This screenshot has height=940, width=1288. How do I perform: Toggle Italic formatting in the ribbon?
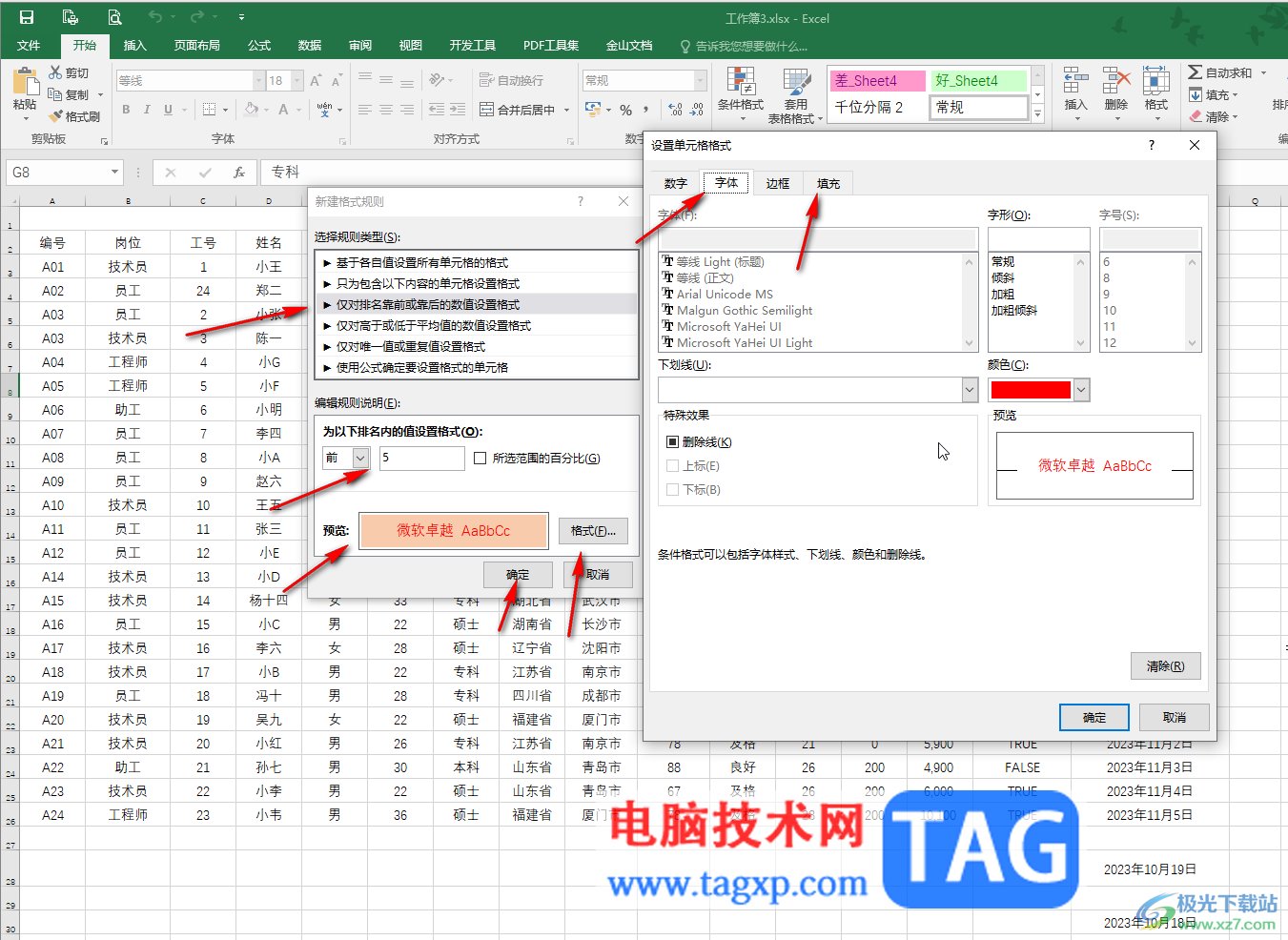pos(147,110)
